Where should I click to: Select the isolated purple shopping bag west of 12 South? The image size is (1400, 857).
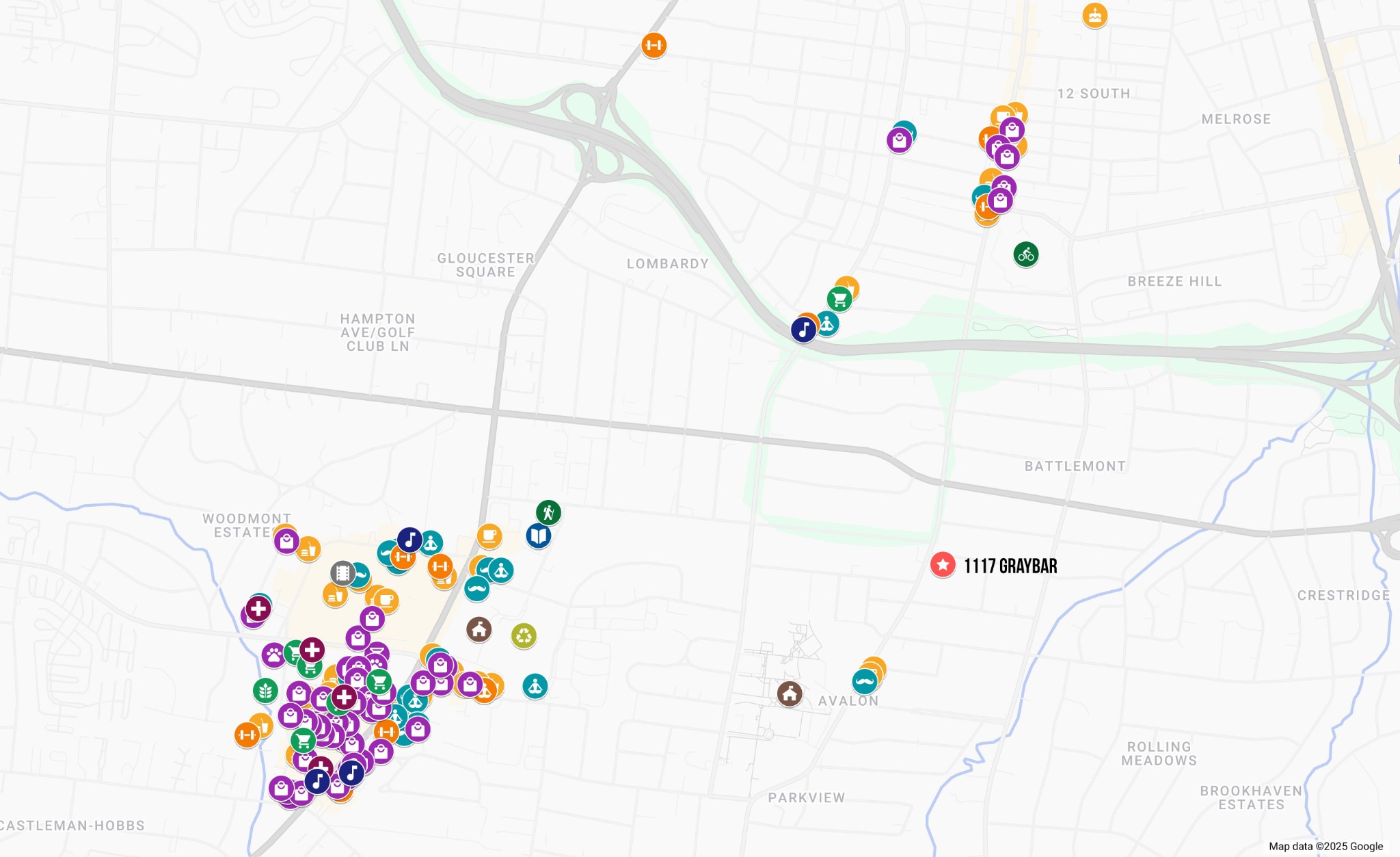[899, 141]
